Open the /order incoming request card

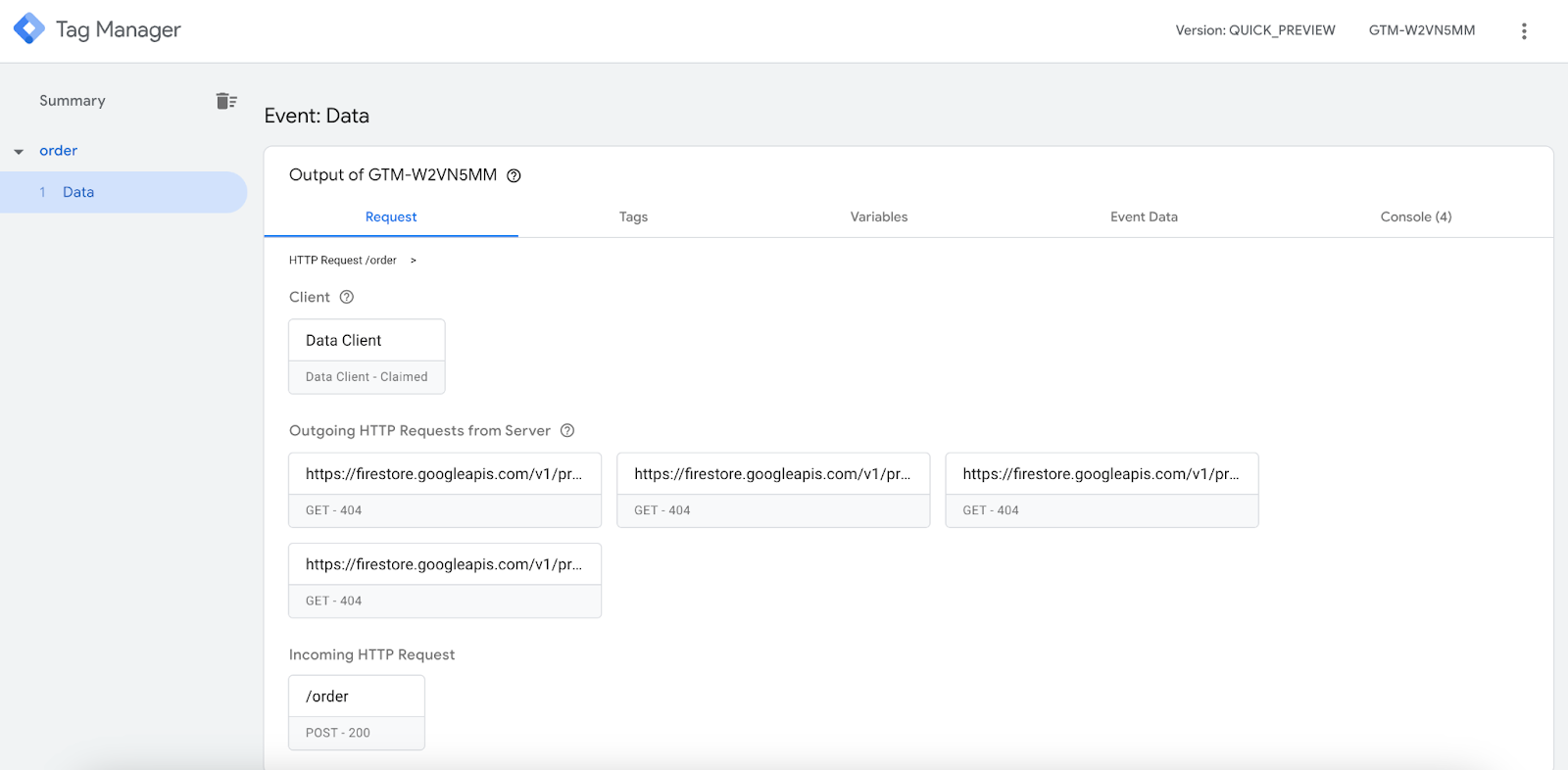coord(357,712)
